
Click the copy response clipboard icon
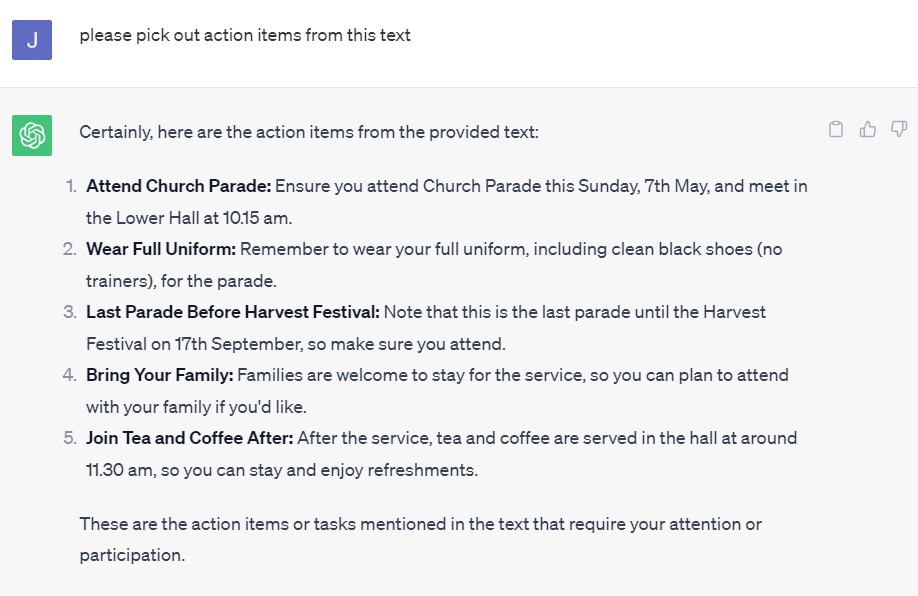[x=836, y=129]
